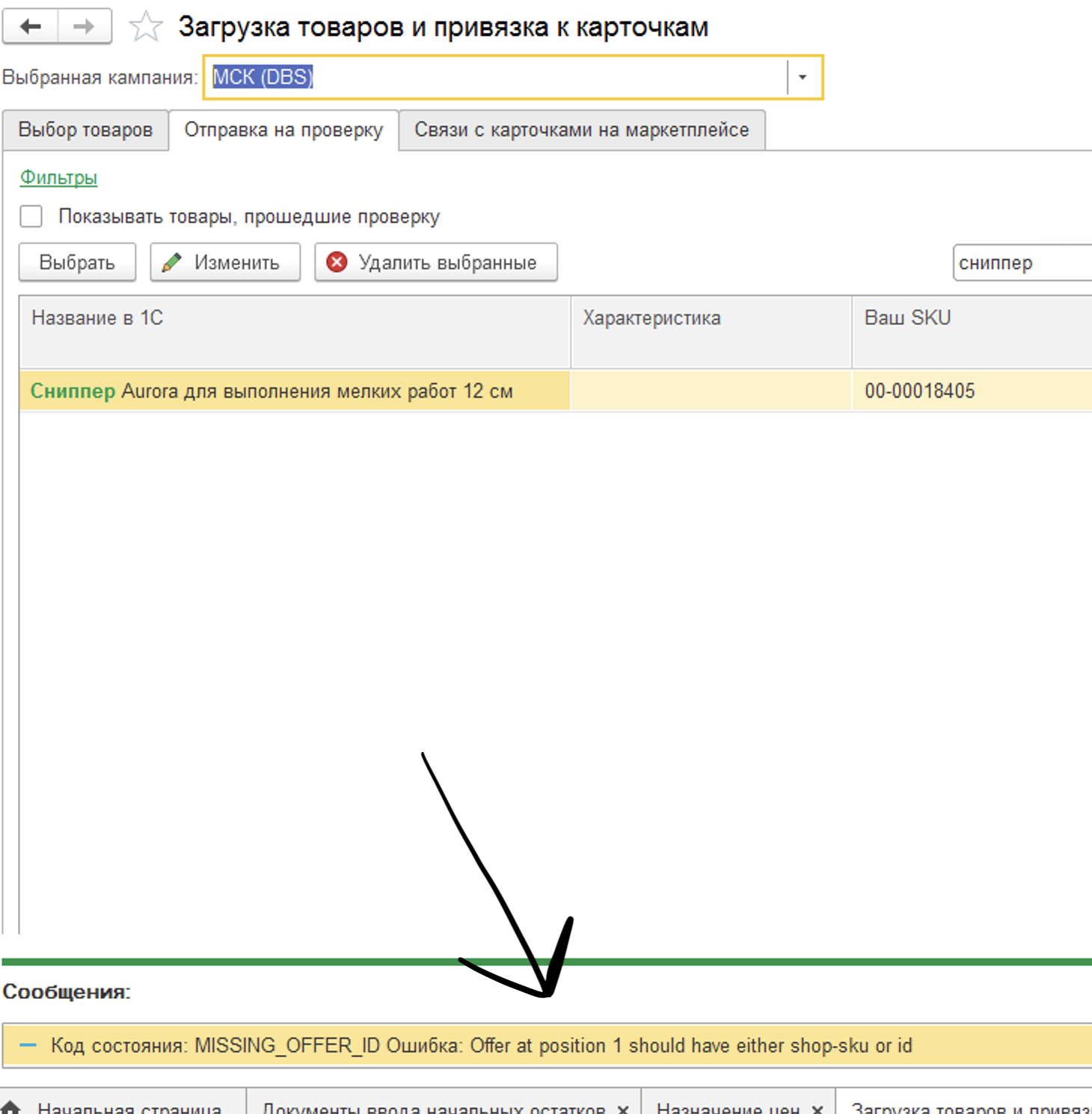
Task: Switch to the Выбор товаров tab
Action: [85, 130]
